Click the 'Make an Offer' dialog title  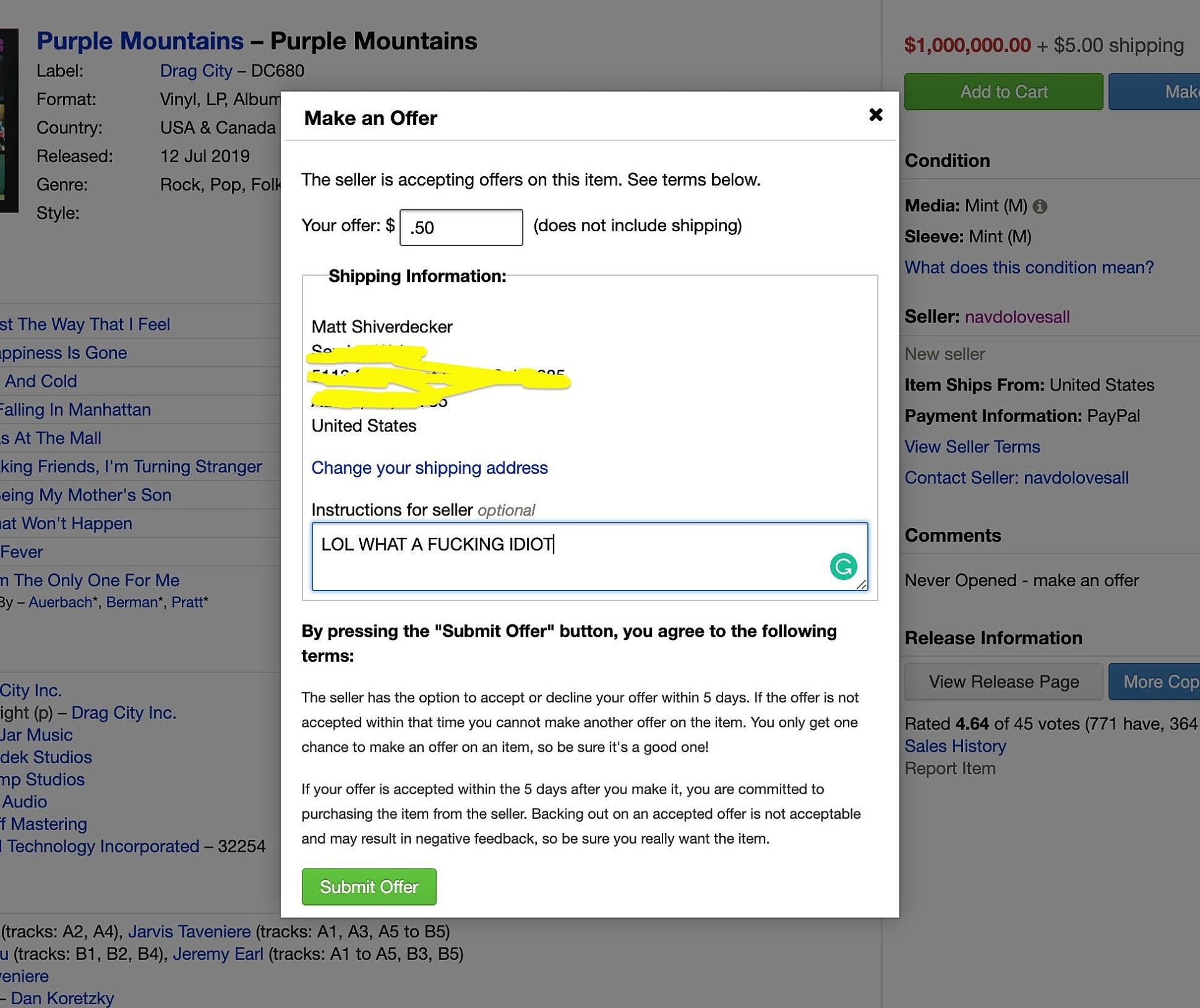point(370,118)
